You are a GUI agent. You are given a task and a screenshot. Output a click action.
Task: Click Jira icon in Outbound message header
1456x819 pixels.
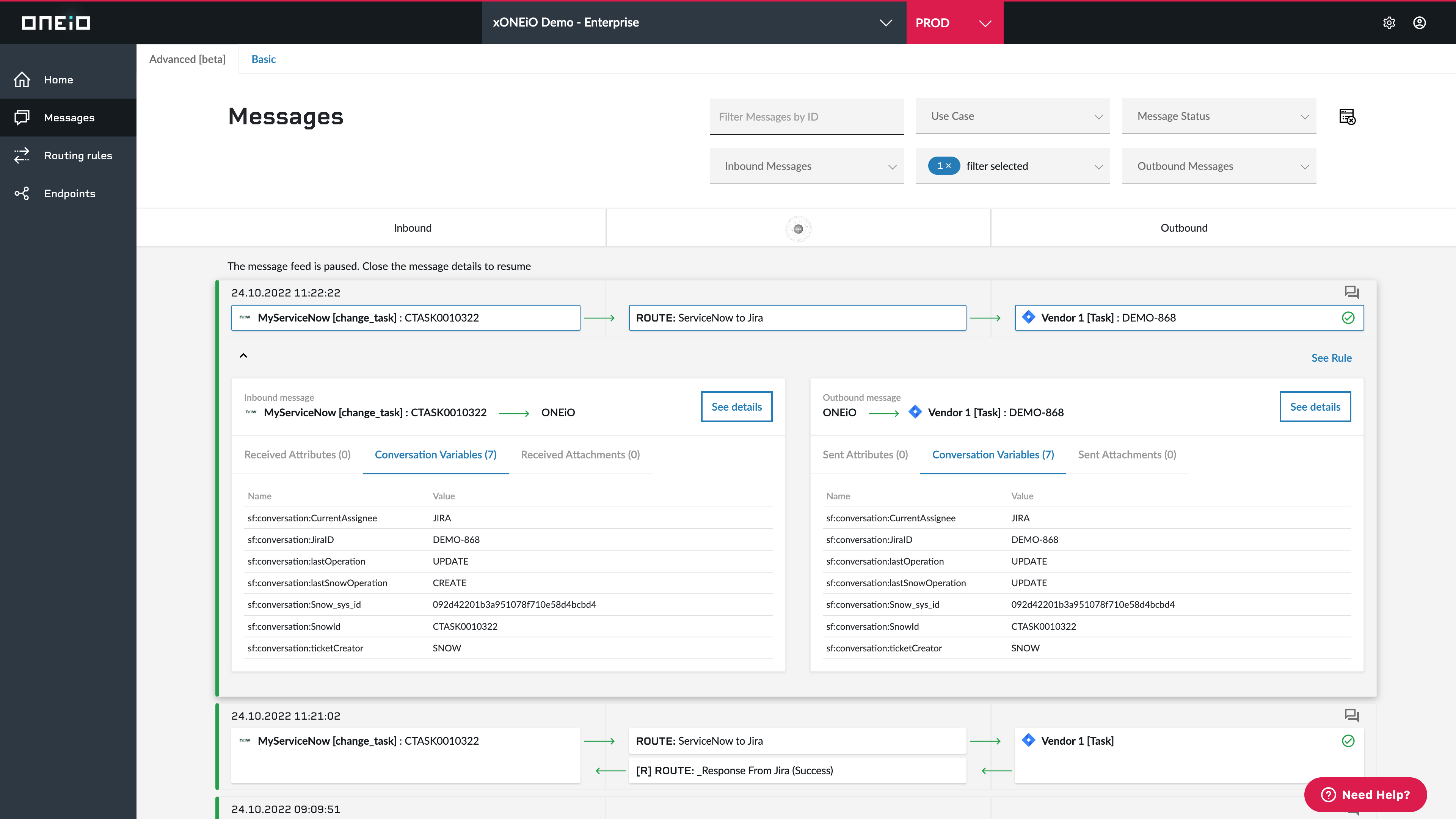coord(915,412)
